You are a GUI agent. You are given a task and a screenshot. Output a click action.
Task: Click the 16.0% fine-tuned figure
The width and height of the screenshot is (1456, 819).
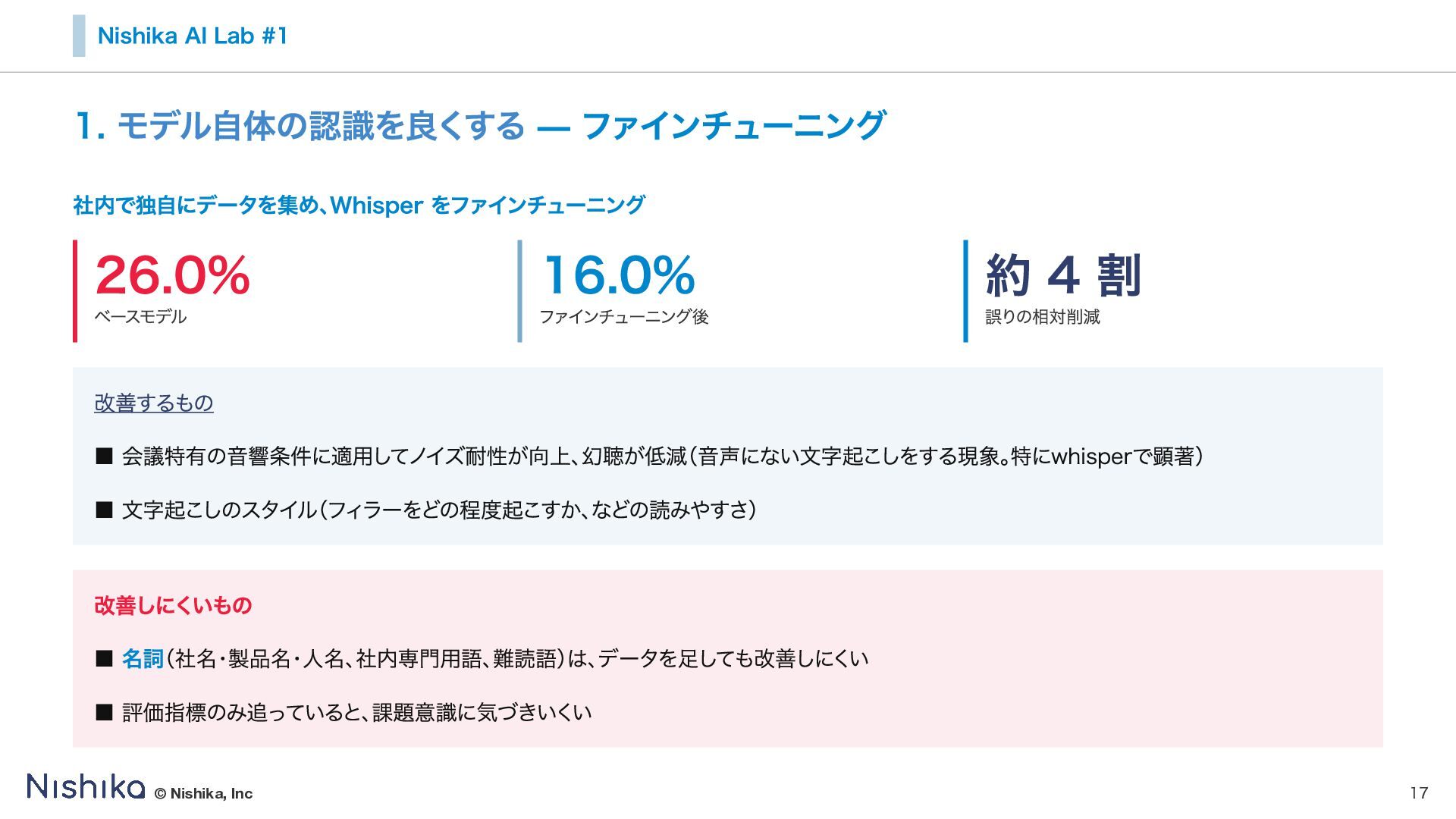pos(618,275)
